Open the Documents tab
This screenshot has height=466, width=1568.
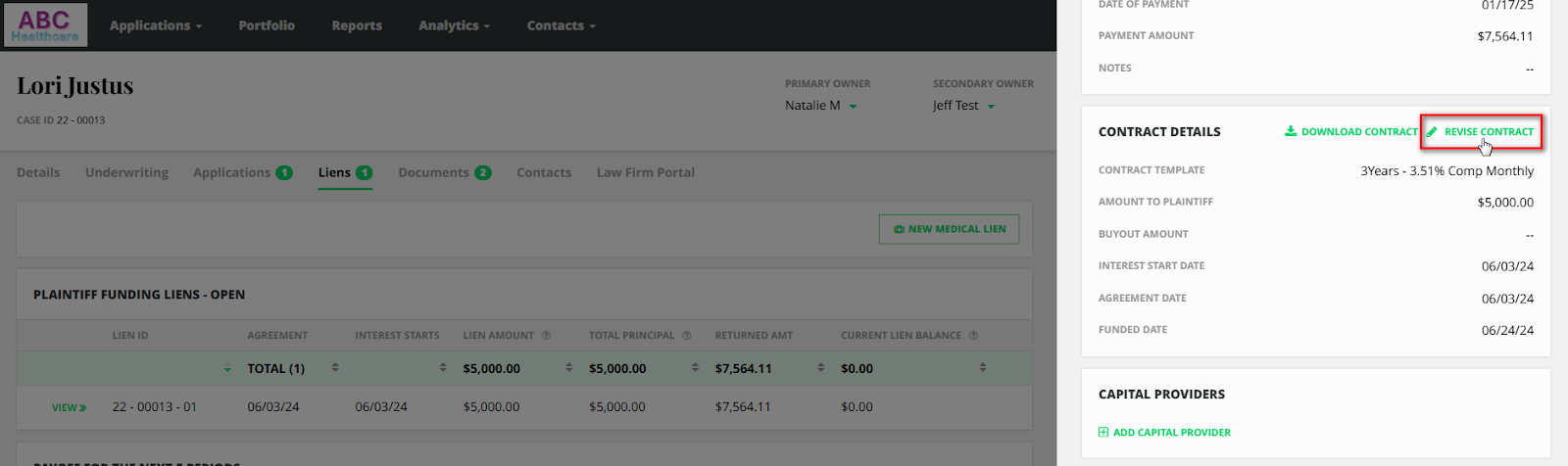(x=444, y=172)
